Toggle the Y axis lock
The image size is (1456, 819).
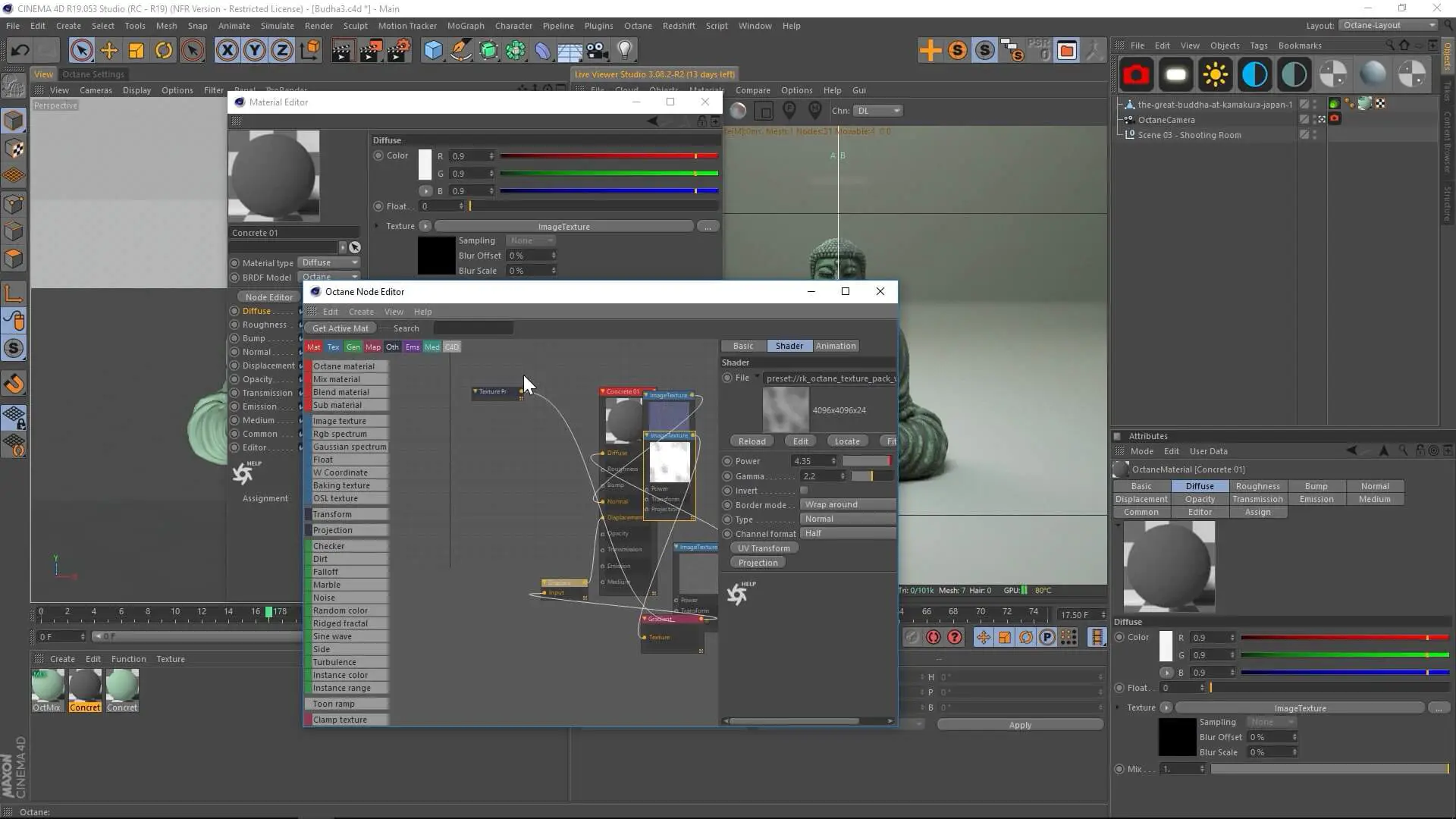point(254,50)
